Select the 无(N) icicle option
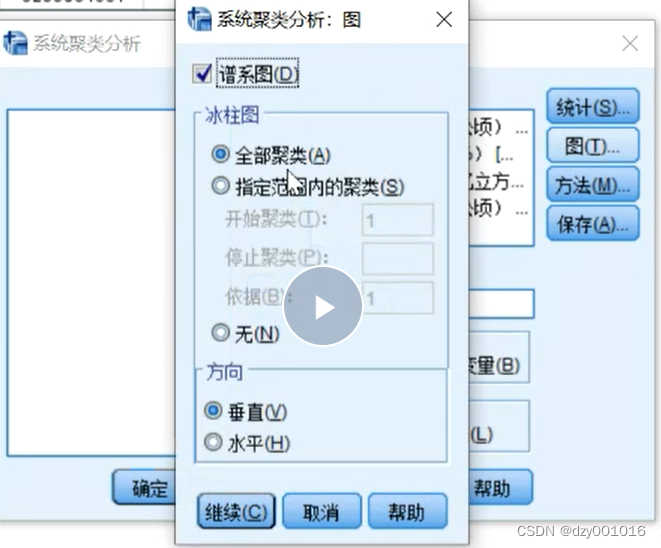Screen dimensions: 661x548 220,333
